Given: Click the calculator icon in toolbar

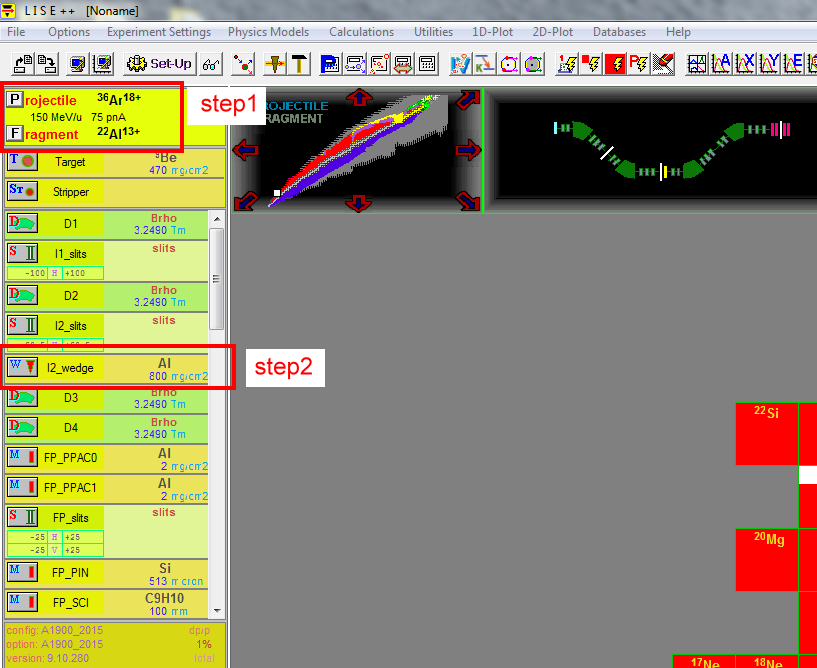Looking at the screenshot, I should pos(427,64).
